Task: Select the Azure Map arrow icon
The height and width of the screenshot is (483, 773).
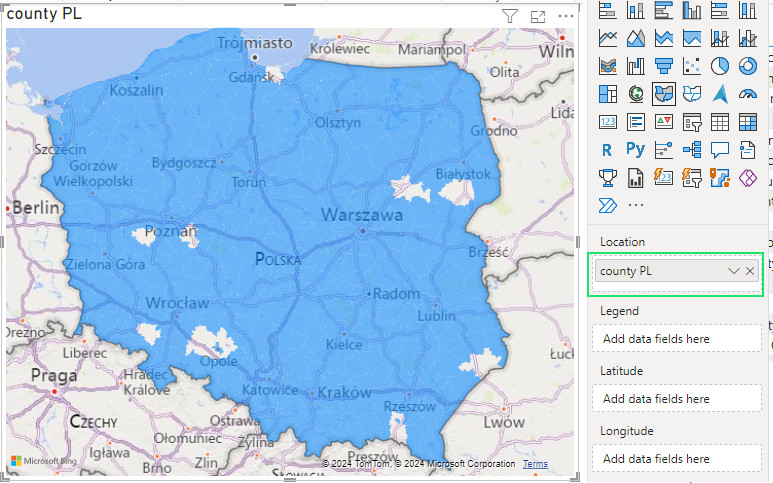Action: coord(719,94)
